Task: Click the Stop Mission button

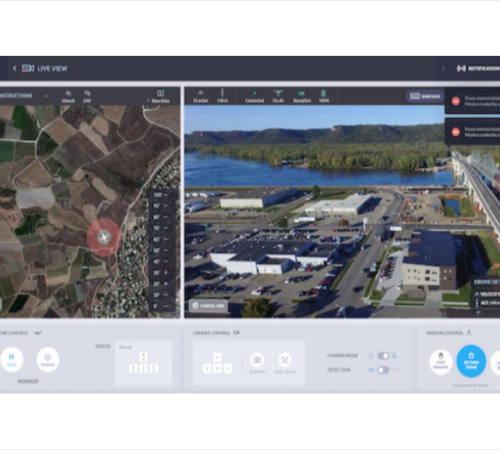Action: coord(441,362)
